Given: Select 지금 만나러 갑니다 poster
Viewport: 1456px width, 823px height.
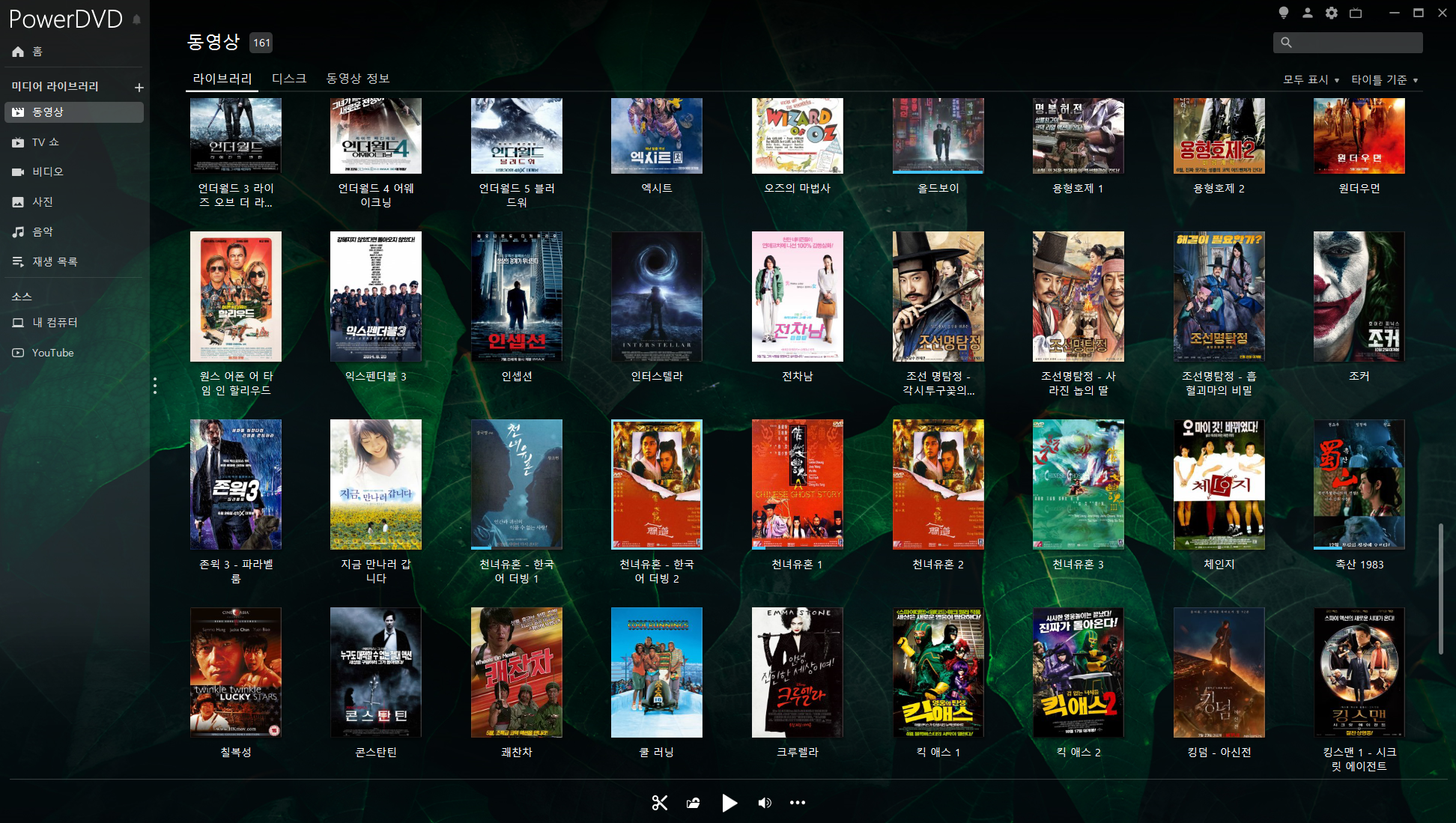Looking at the screenshot, I should tap(376, 485).
